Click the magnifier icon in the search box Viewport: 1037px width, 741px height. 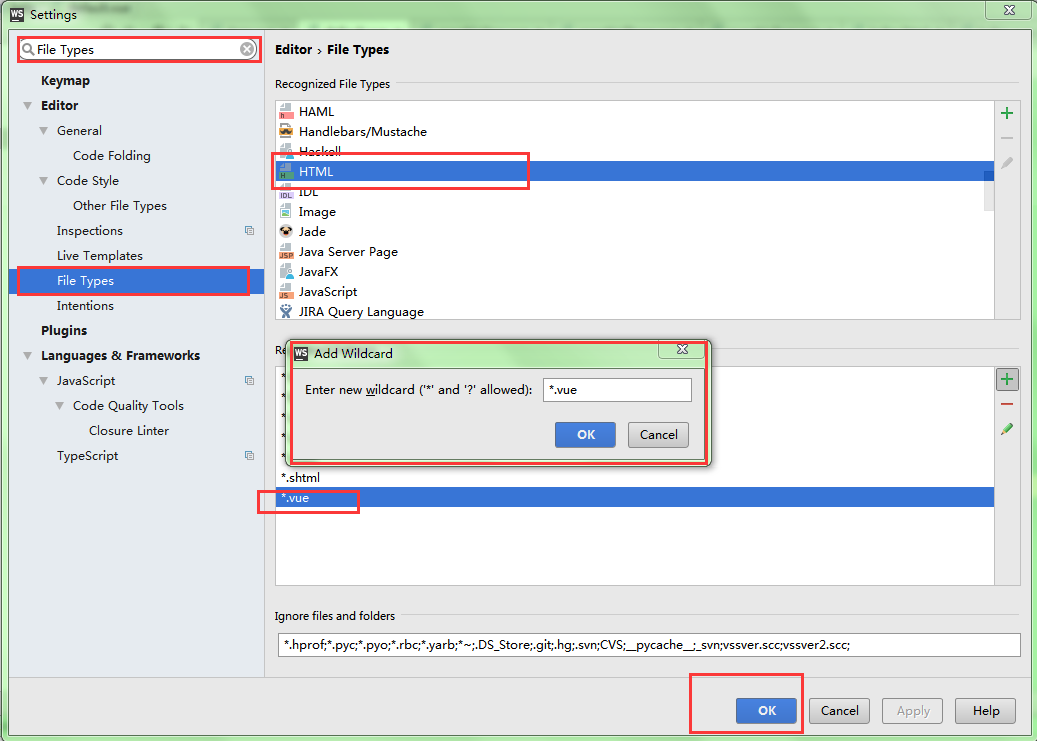(x=28, y=50)
